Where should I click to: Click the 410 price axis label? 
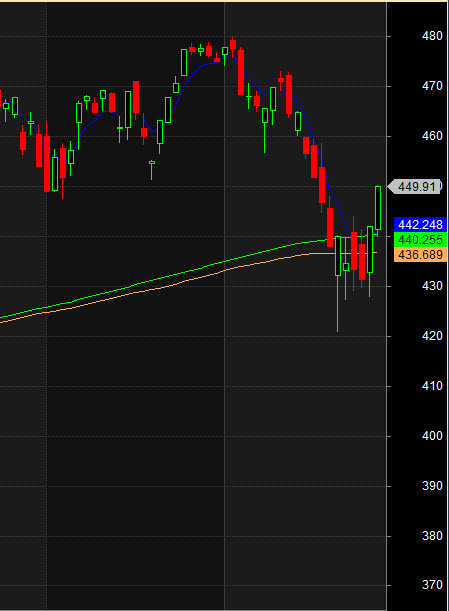coord(432,386)
